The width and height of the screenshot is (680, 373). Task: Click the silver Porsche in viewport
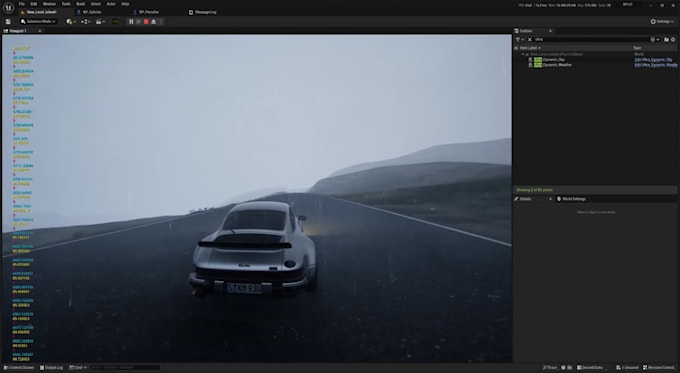(253, 249)
